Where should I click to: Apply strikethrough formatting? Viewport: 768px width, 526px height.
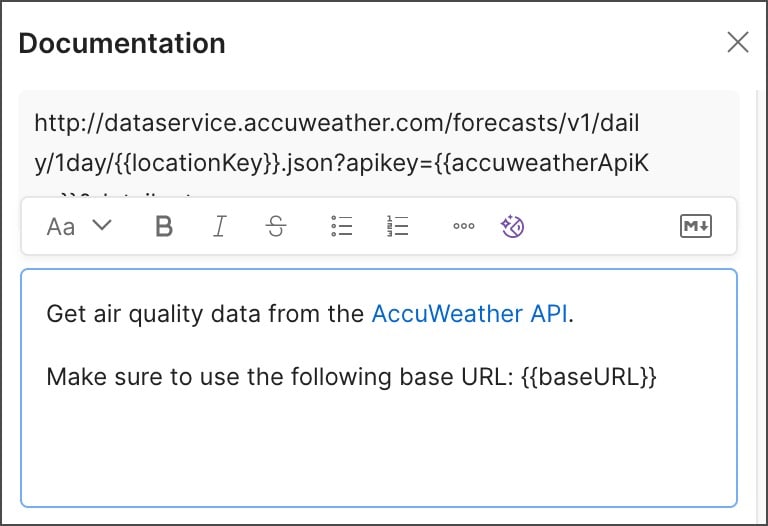coord(276,226)
